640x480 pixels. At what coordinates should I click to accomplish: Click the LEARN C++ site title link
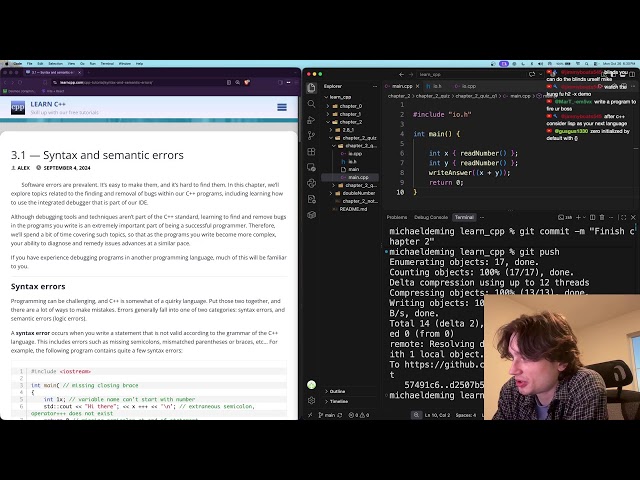pyautogui.click(x=48, y=104)
